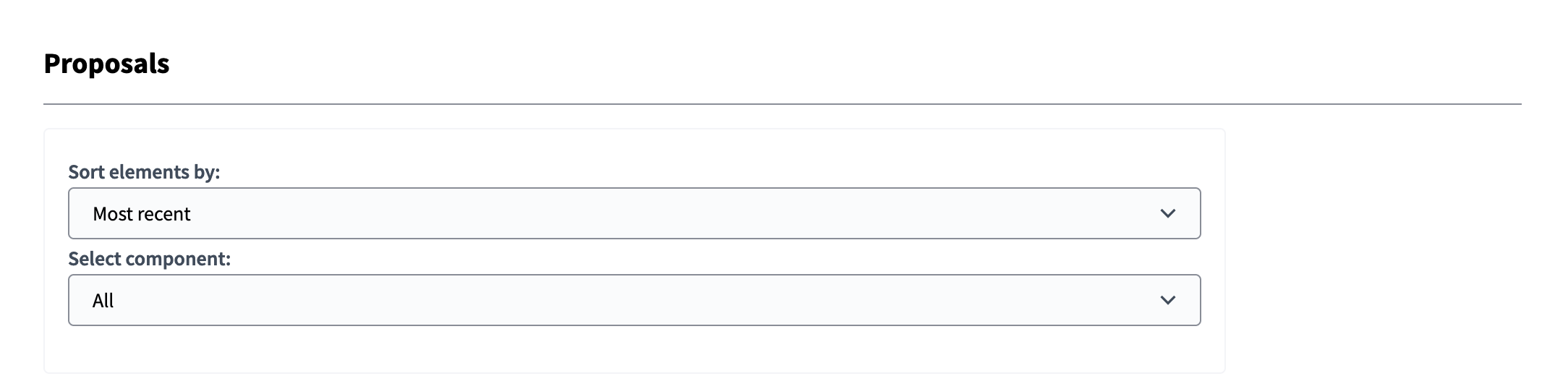This screenshot has height=389, width=1568.
Task: Focus the sort order combo box
Action: [634, 213]
